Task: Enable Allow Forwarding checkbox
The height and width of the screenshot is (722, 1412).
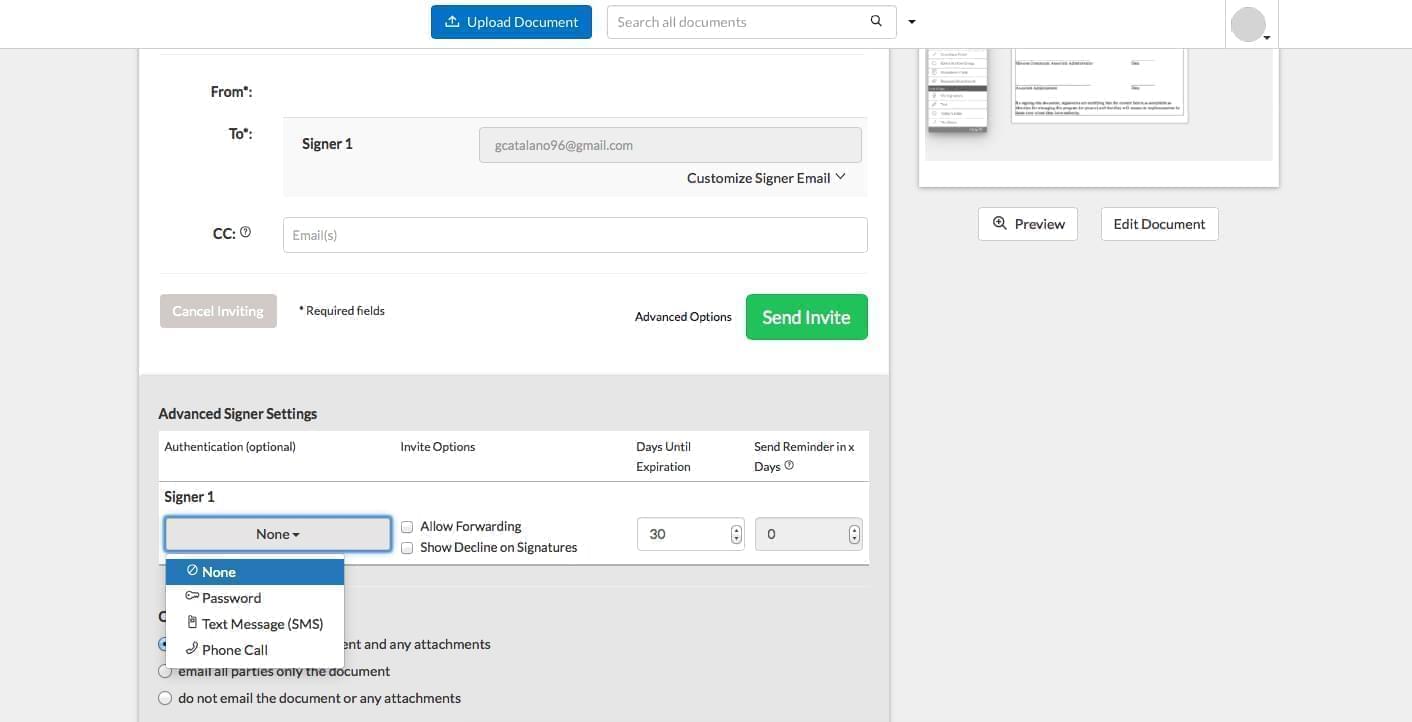Action: (407, 527)
